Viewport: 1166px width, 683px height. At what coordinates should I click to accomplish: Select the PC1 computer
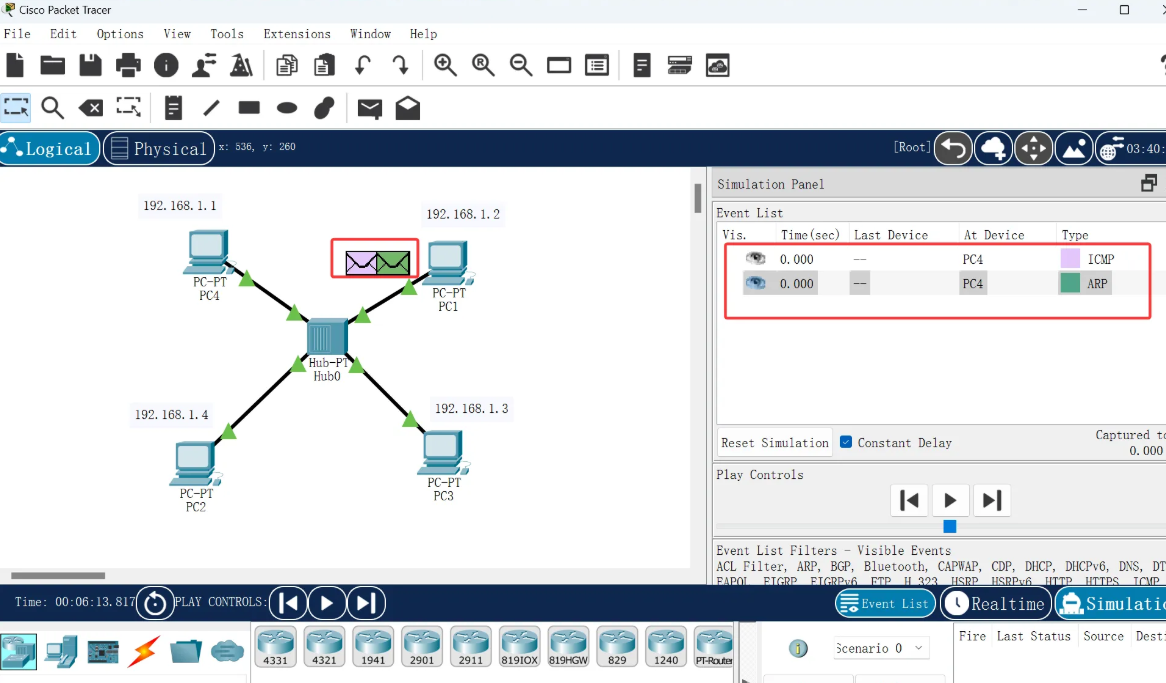pos(449,263)
